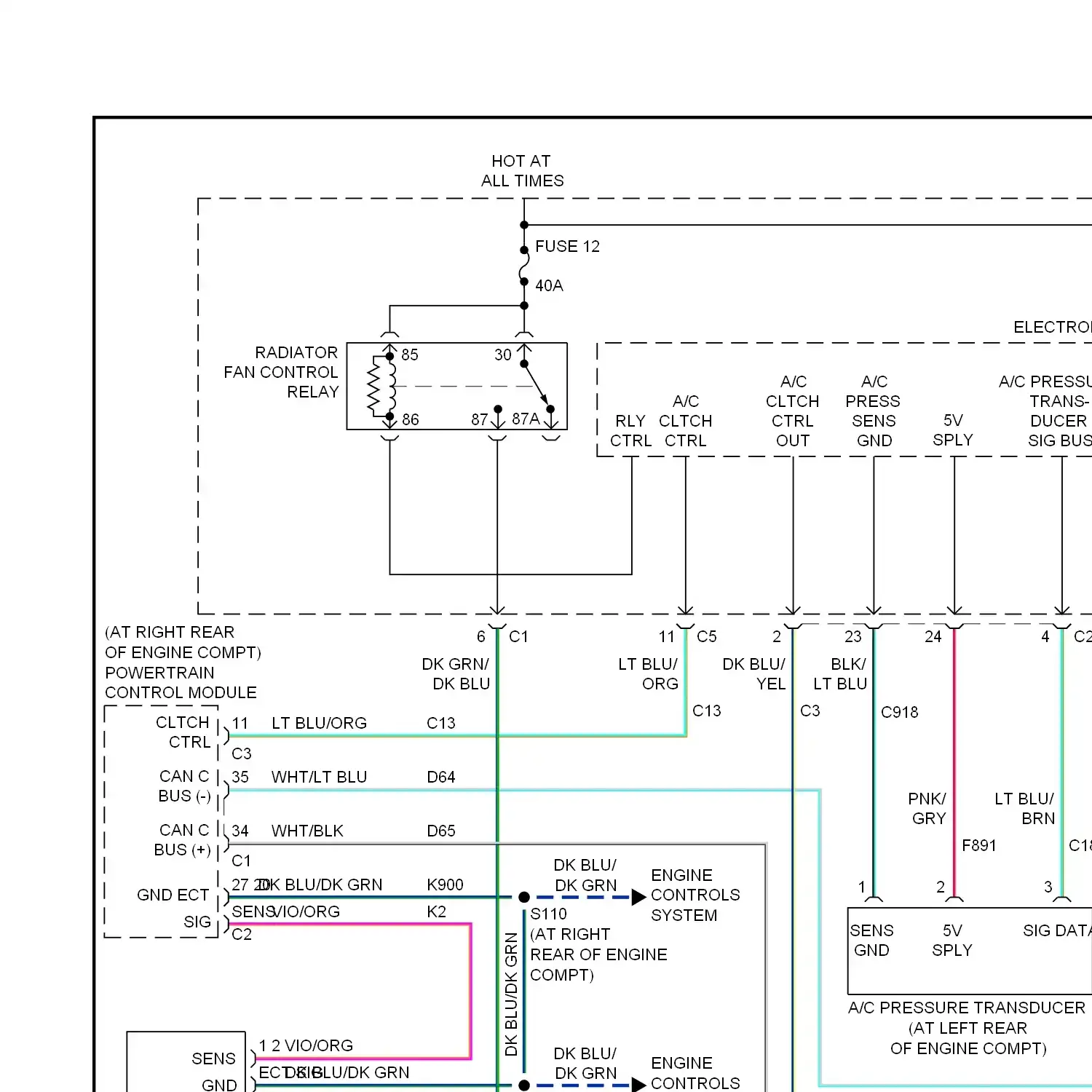Select the SIG DATA label
Viewport: 1092px width, 1092px height.
tap(1057, 930)
